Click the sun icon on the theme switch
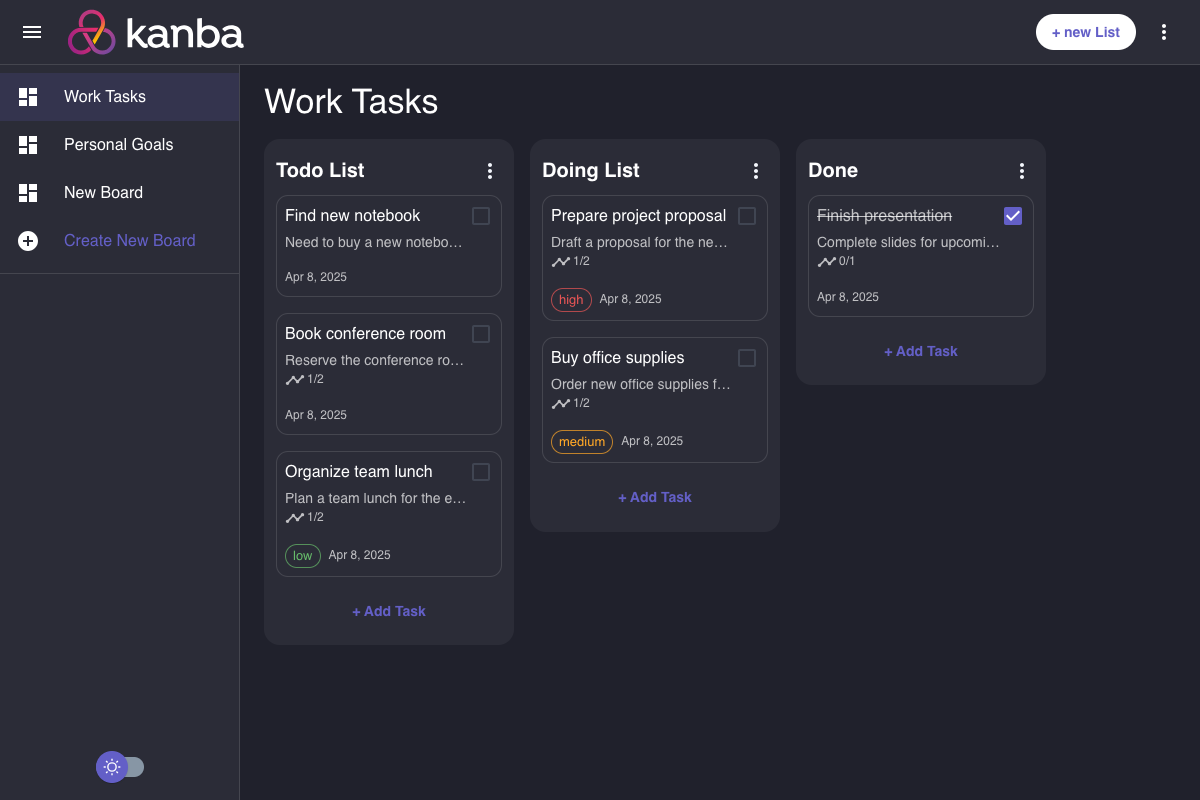Viewport: 1200px width, 800px height. click(x=112, y=767)
